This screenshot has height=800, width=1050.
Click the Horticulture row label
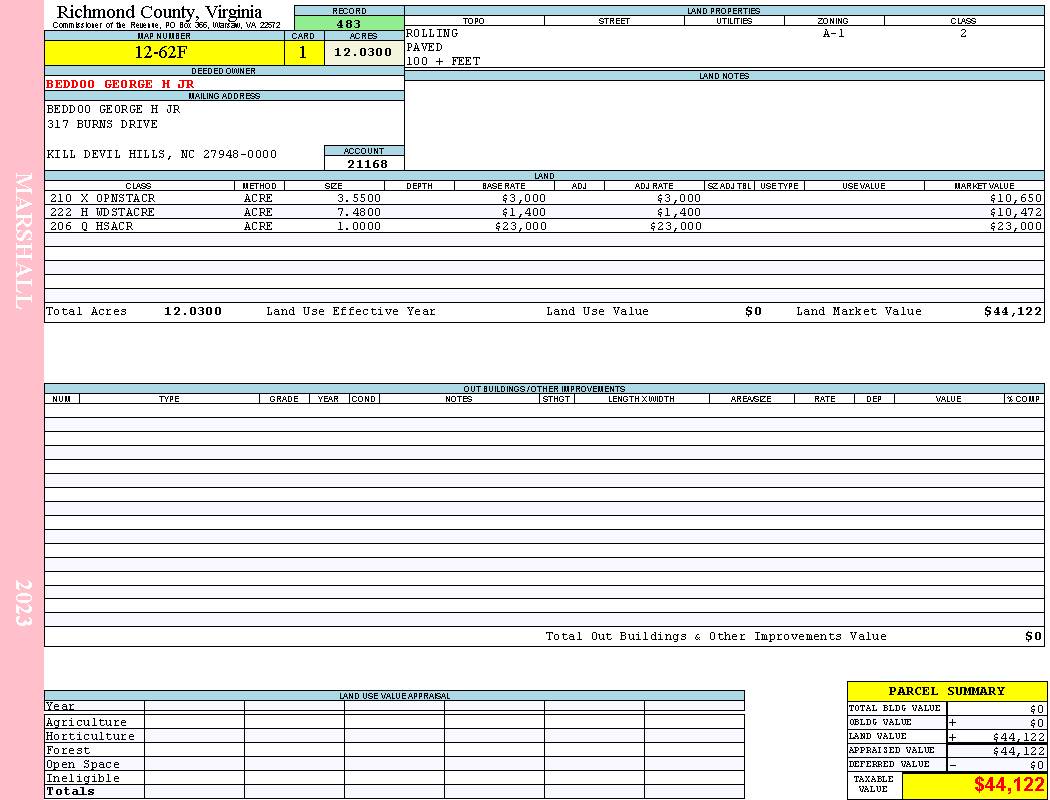click(90, 736)
